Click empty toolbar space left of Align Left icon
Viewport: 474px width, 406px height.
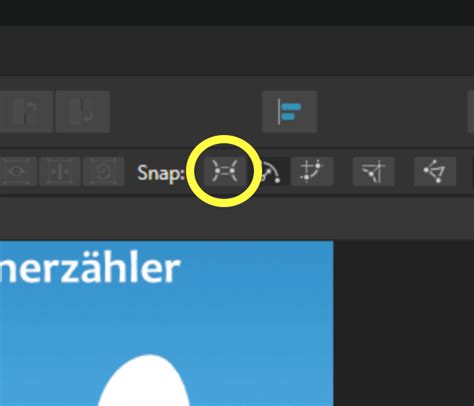(186, 112)
